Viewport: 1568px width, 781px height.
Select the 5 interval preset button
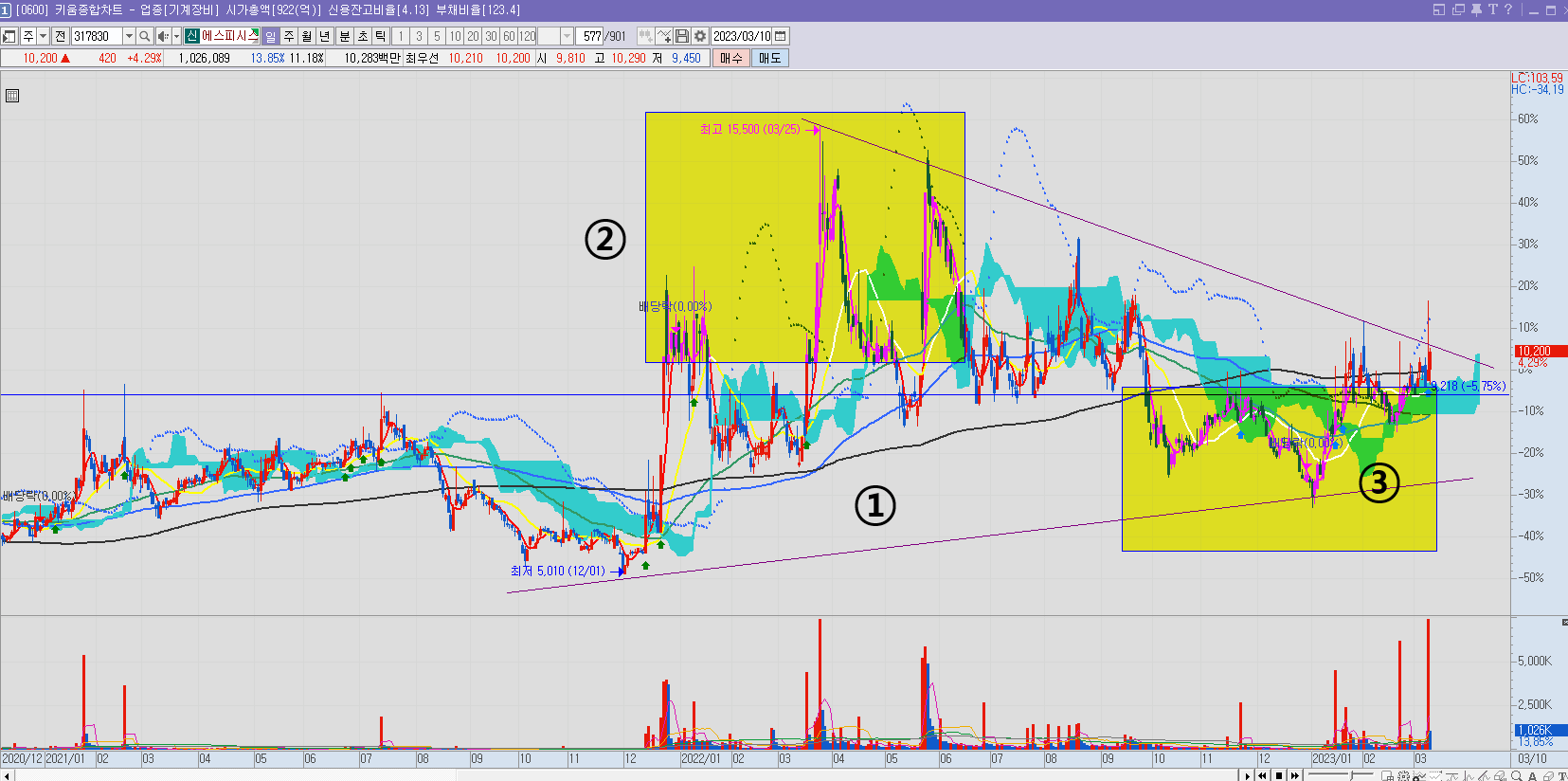pyautogui.click(x=437, y=36)
